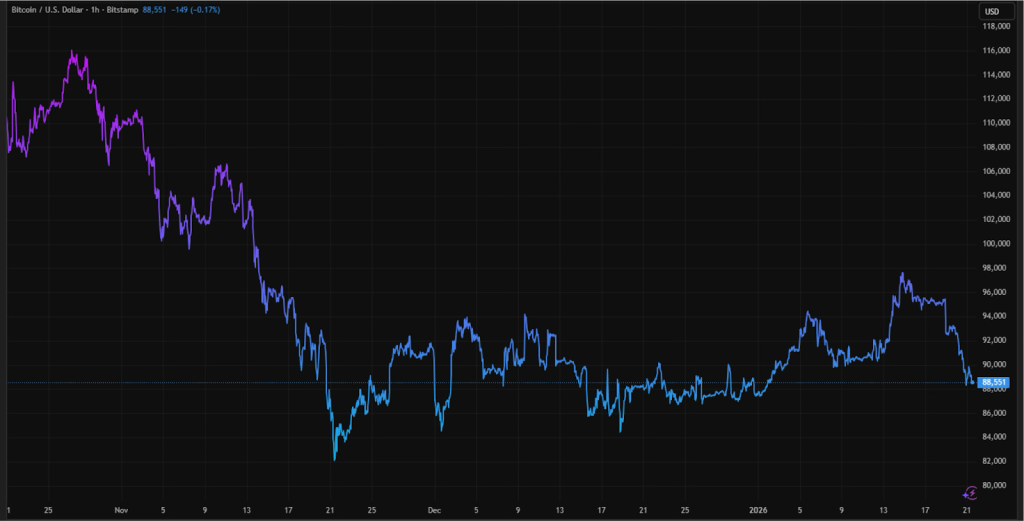
Task: Select the 1h interval in chart title
Action: tap(96, 10)
